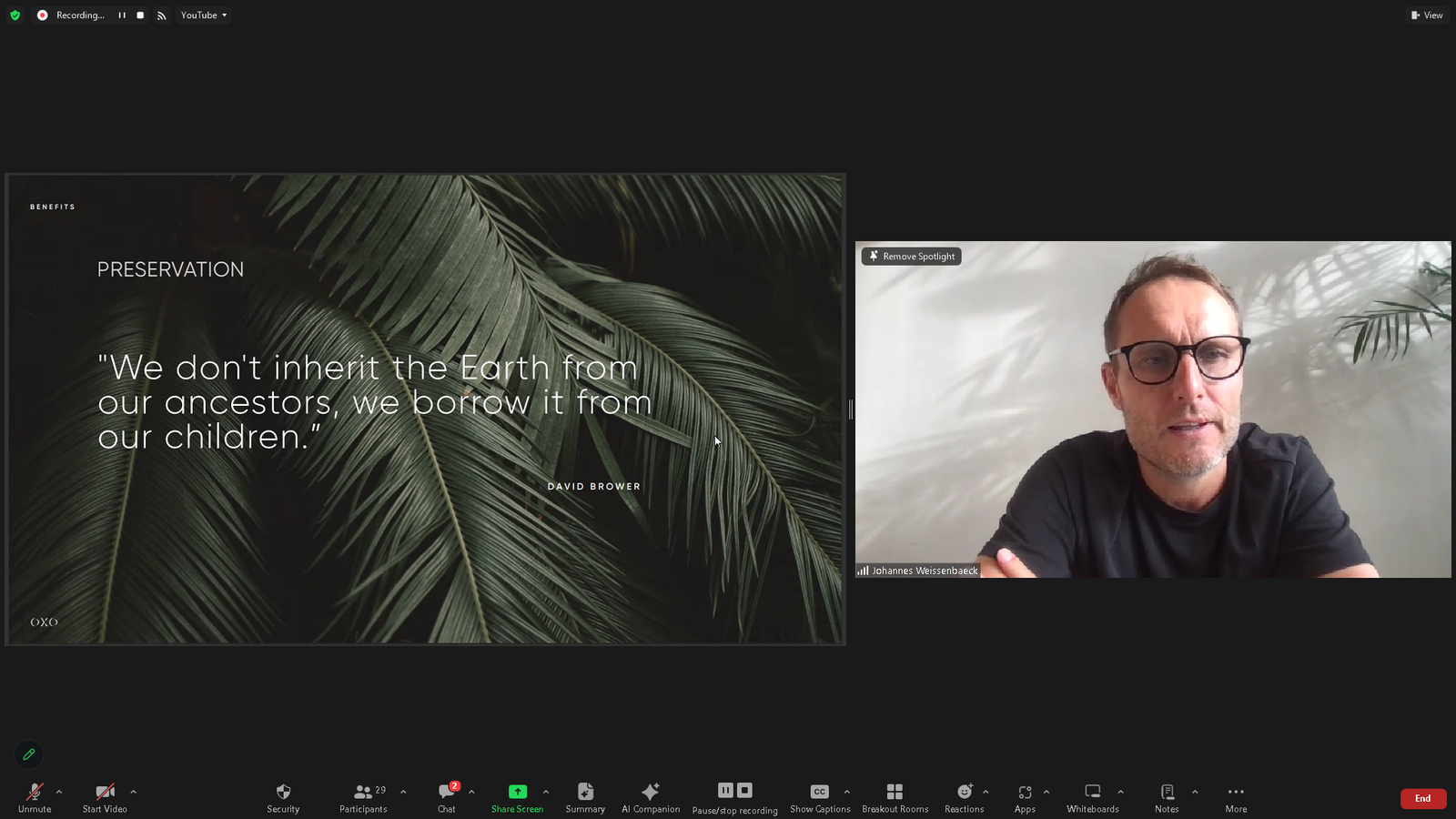The height and width of the screenshot is (819, 1456).
Task: Open the View layout menu
Action: (1427, 15)
